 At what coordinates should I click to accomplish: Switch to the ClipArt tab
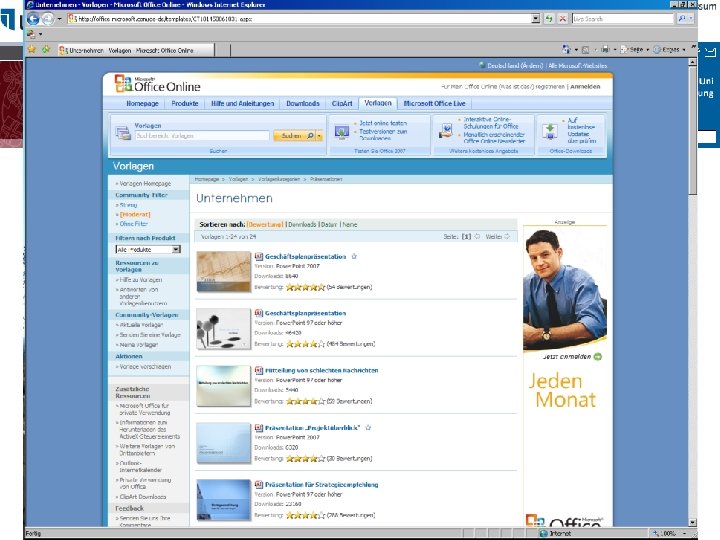342,103
